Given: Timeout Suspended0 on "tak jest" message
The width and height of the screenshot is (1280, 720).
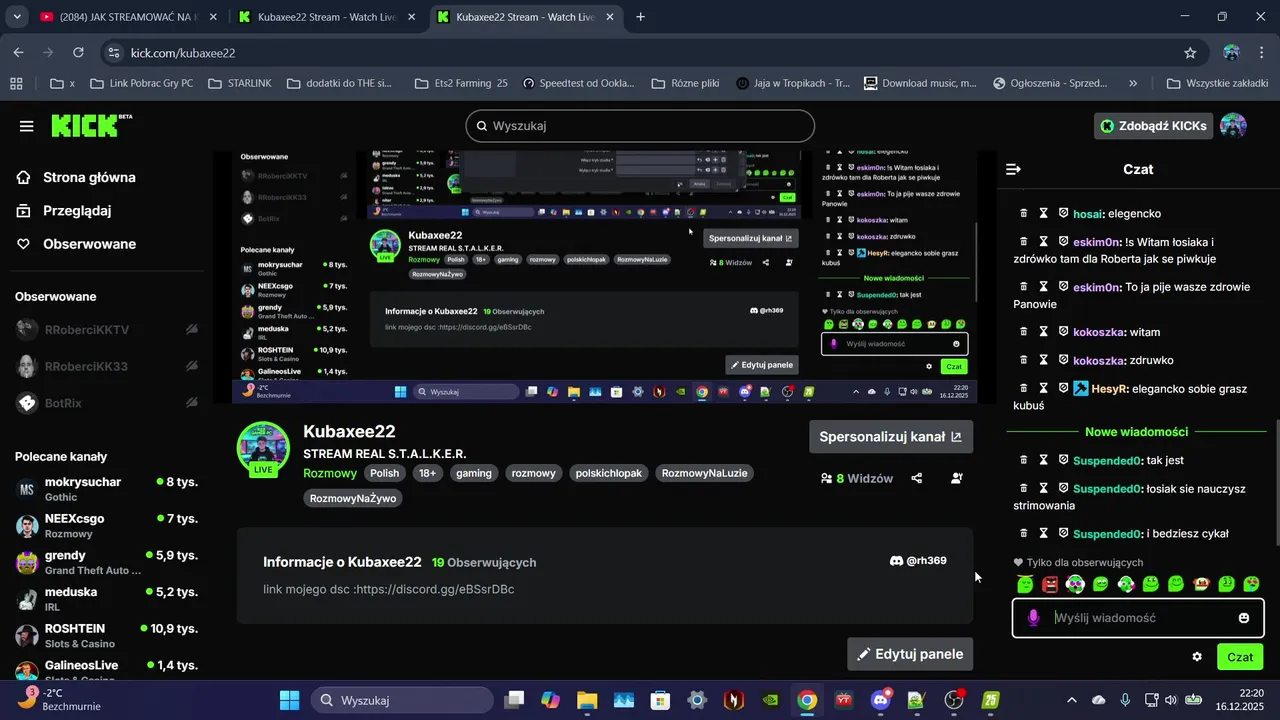Looking at the screenshot, I should point(1043,460).
